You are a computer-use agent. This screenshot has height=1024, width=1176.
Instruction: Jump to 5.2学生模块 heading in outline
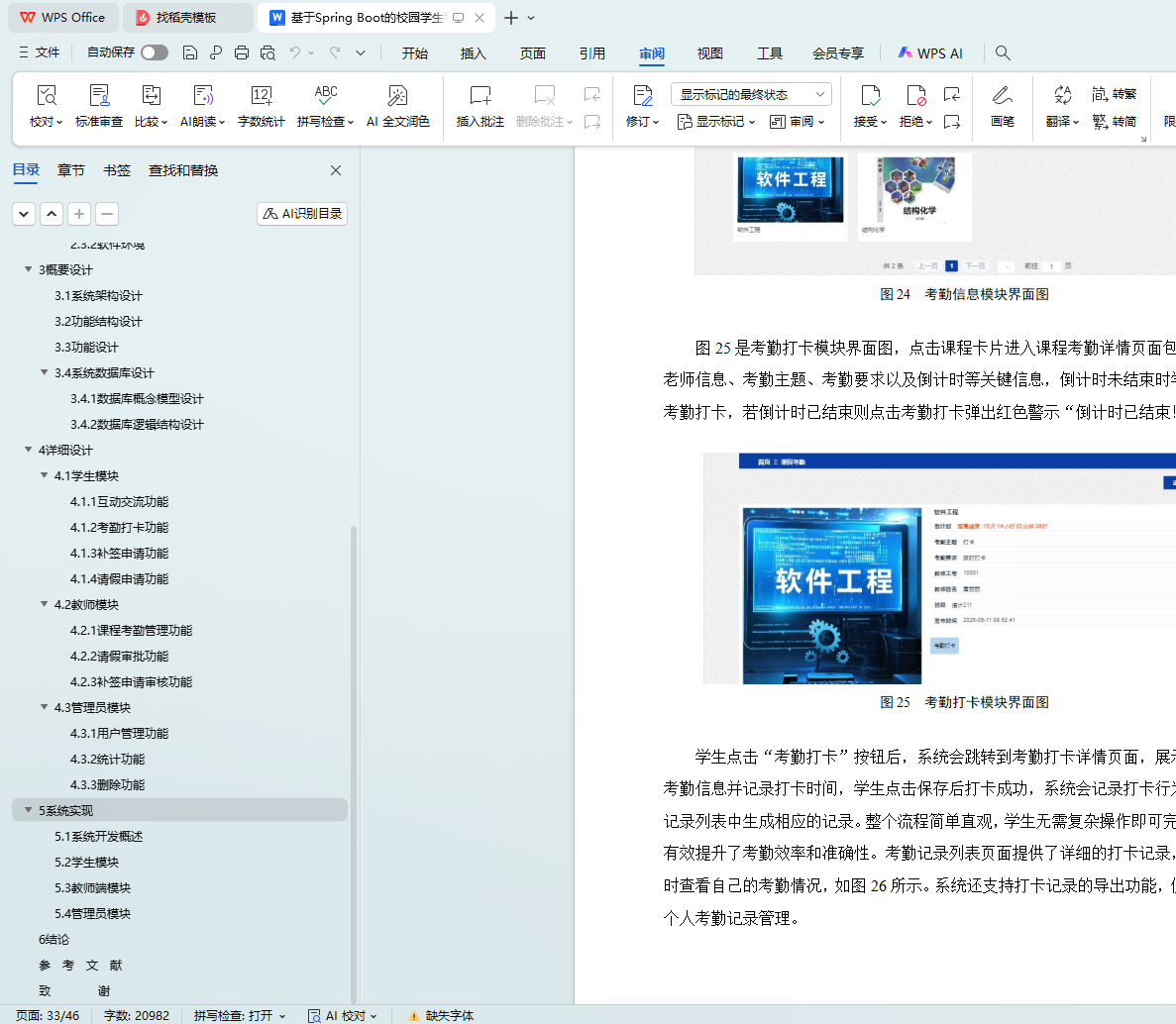point(86,863)
